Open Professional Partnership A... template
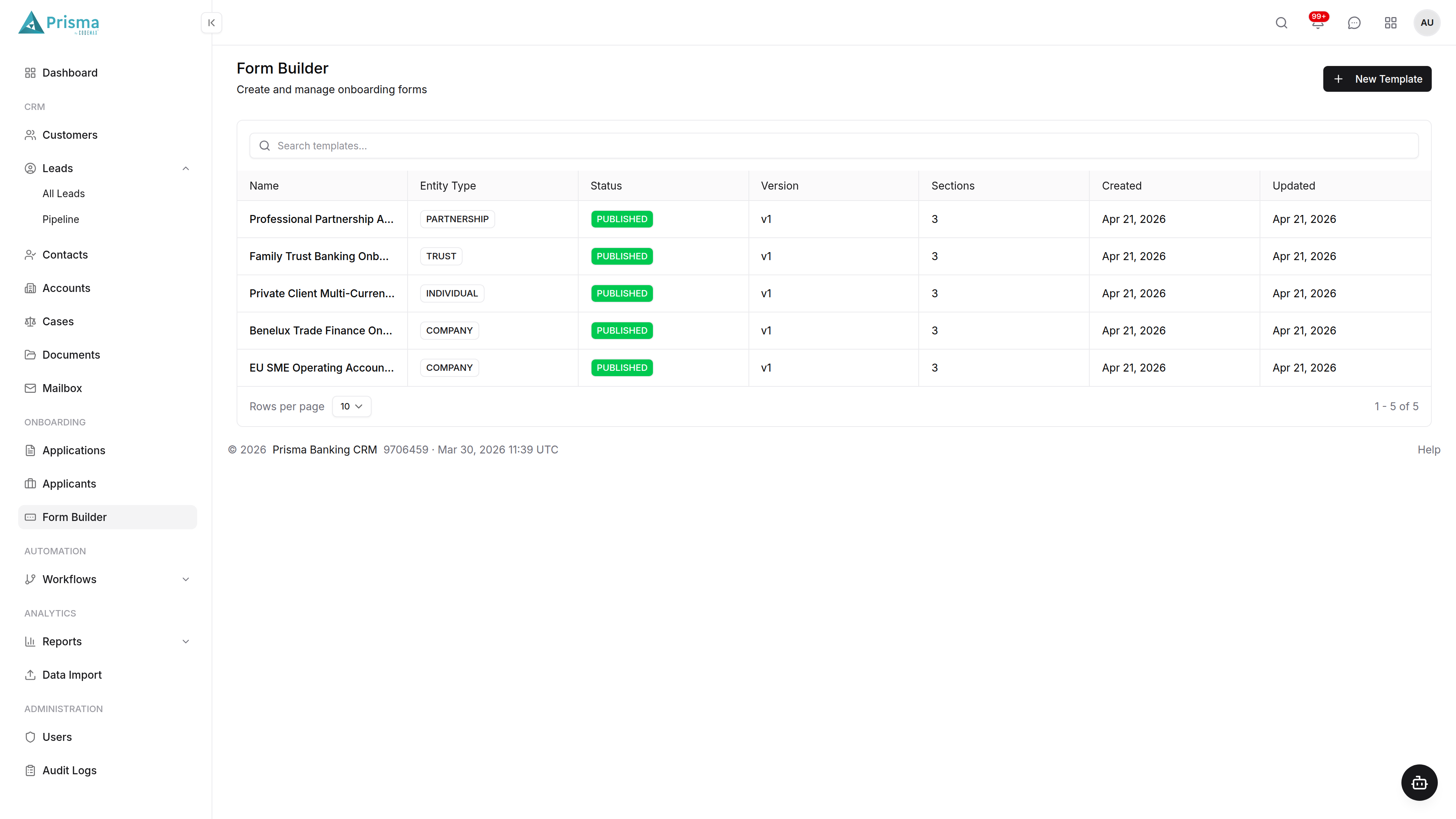This screenshot has height=819, width=1456. tap(321, 219)
